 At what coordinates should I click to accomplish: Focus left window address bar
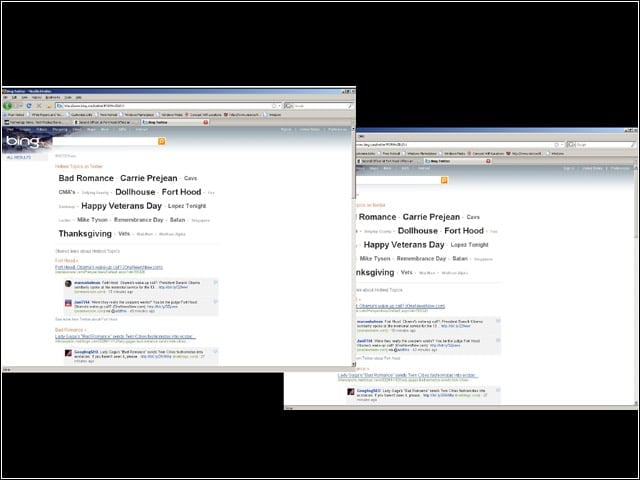pos(168,106)
